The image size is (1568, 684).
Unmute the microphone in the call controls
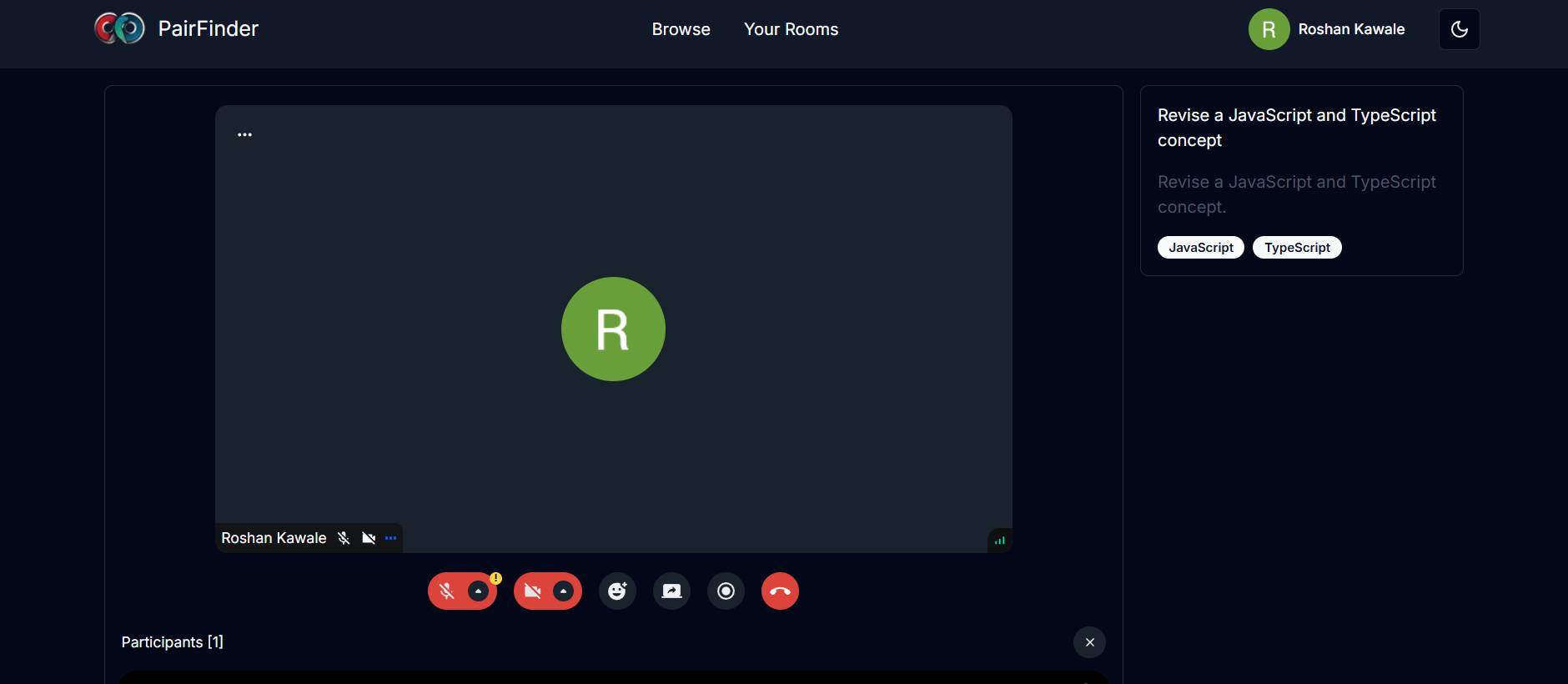[x=446, y=591]
